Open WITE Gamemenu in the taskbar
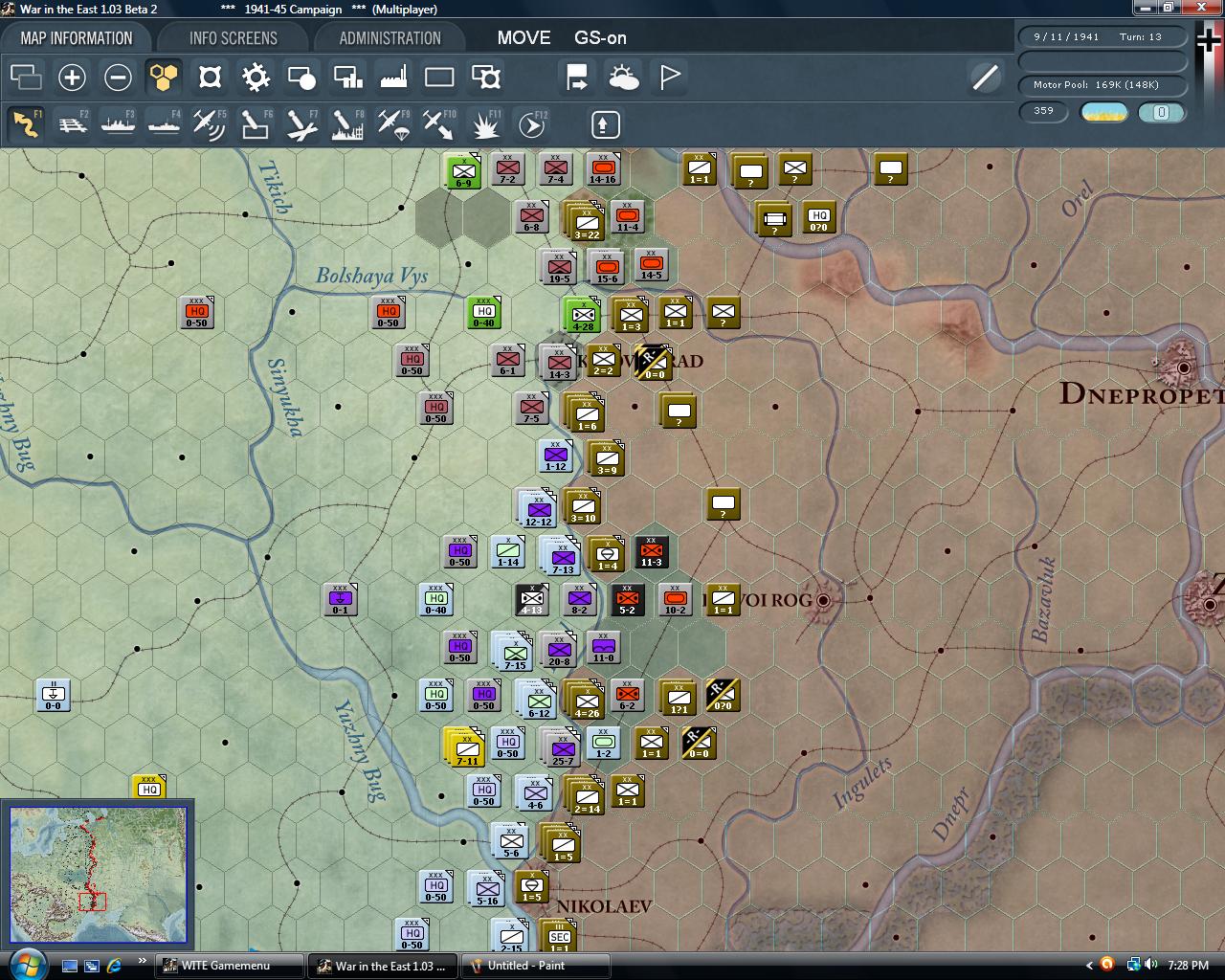 click(x=230, y=966)
